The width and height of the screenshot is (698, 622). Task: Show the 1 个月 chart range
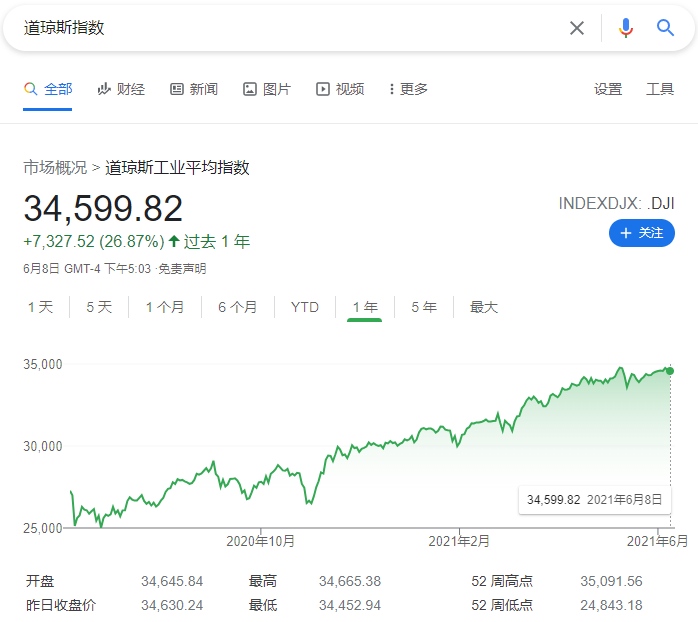point(165,307)
